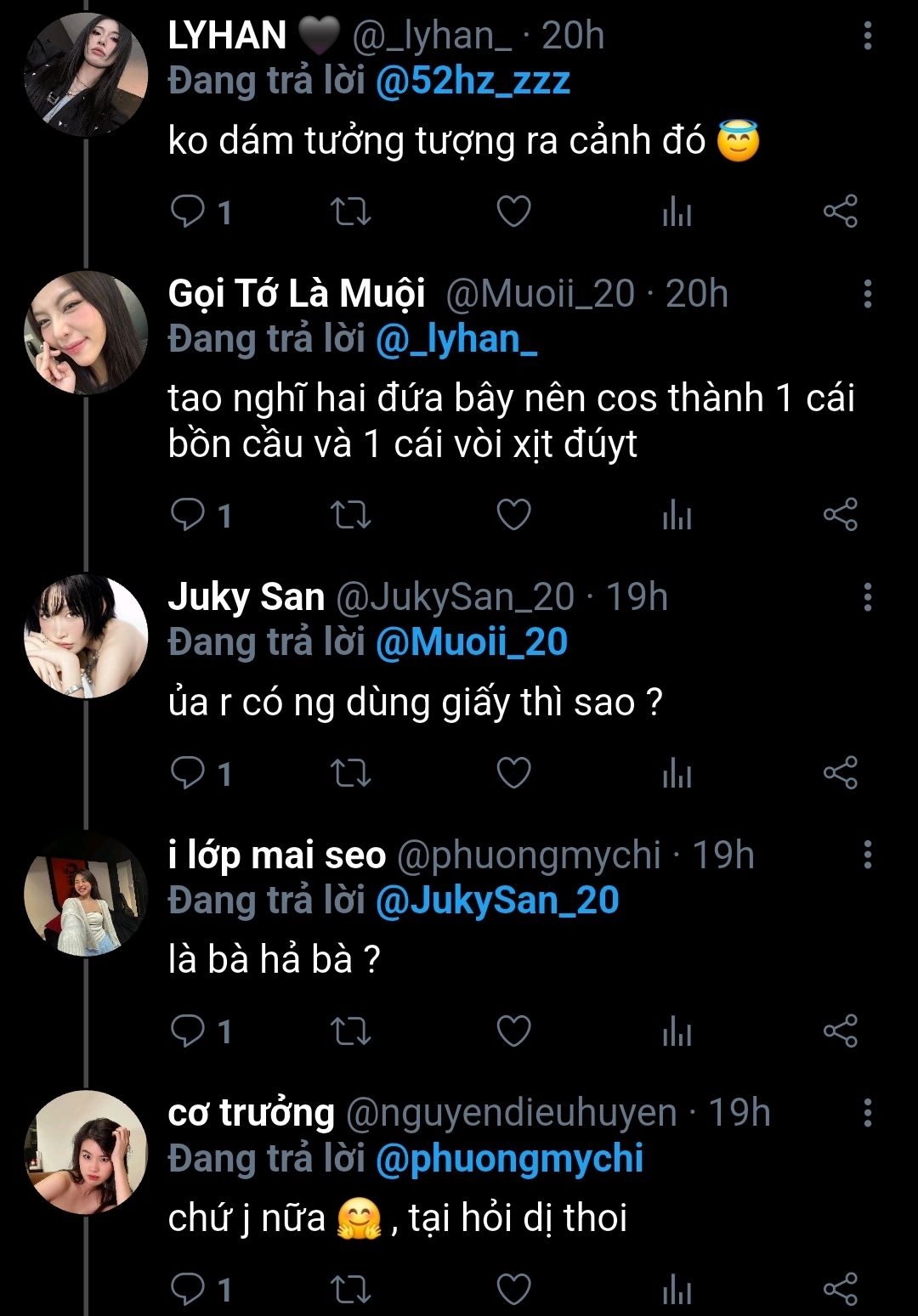The image size is (918, 1316).
Task: Open more options menu on Juky San's tweet
Action: tap(867, 597)
